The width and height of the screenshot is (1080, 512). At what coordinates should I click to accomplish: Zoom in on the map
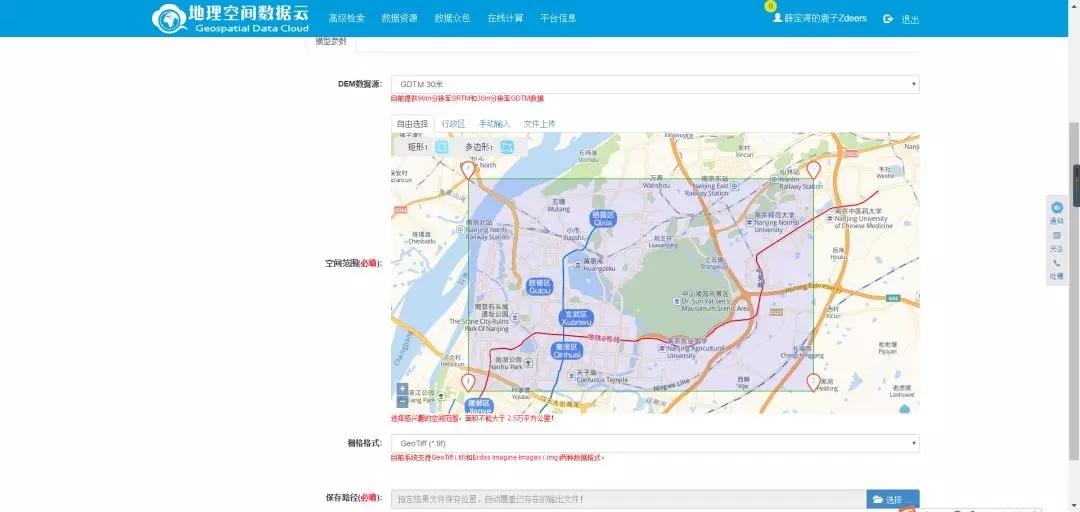coord(402,389)
